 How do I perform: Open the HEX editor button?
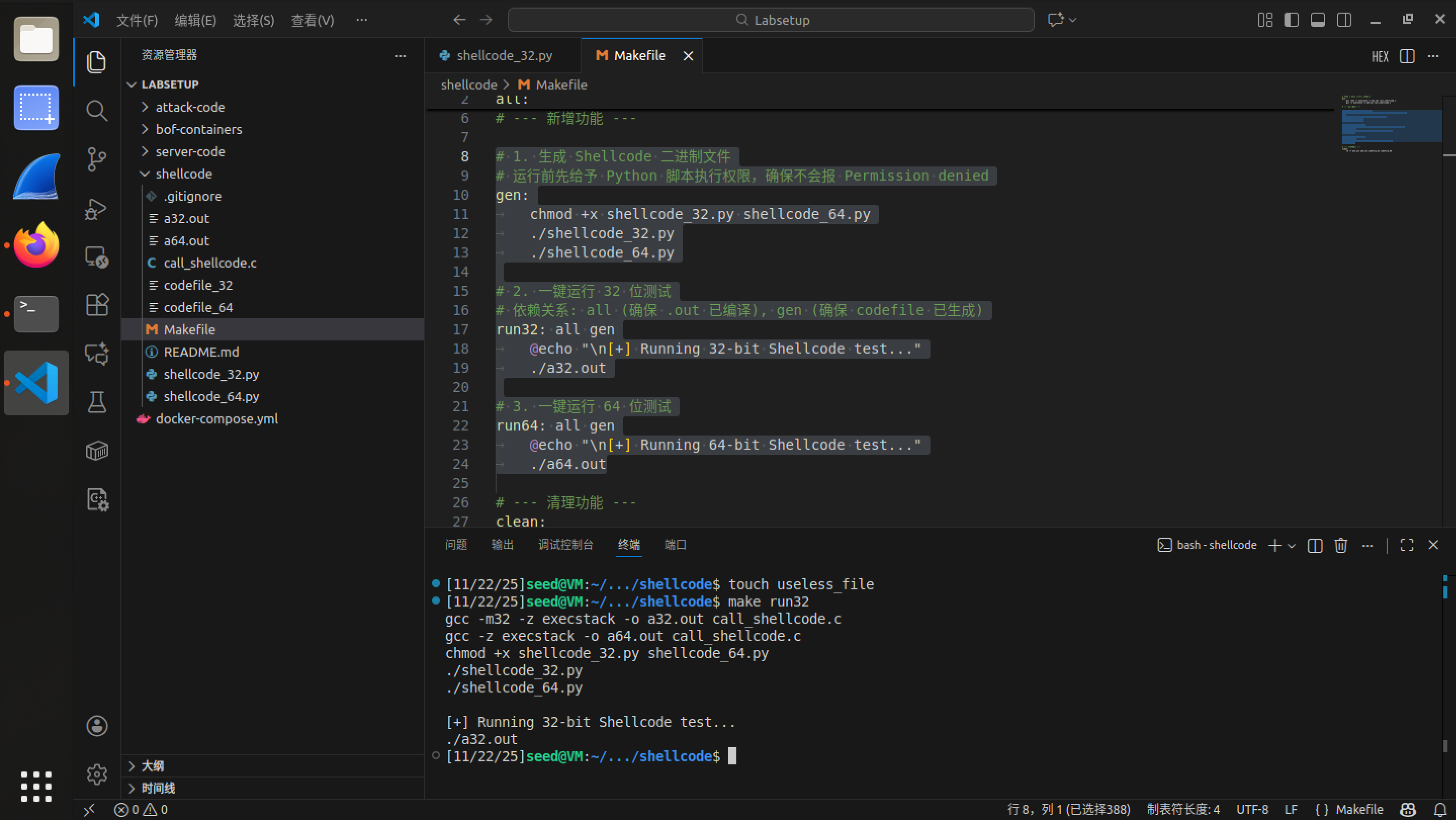click(1380, 57)
